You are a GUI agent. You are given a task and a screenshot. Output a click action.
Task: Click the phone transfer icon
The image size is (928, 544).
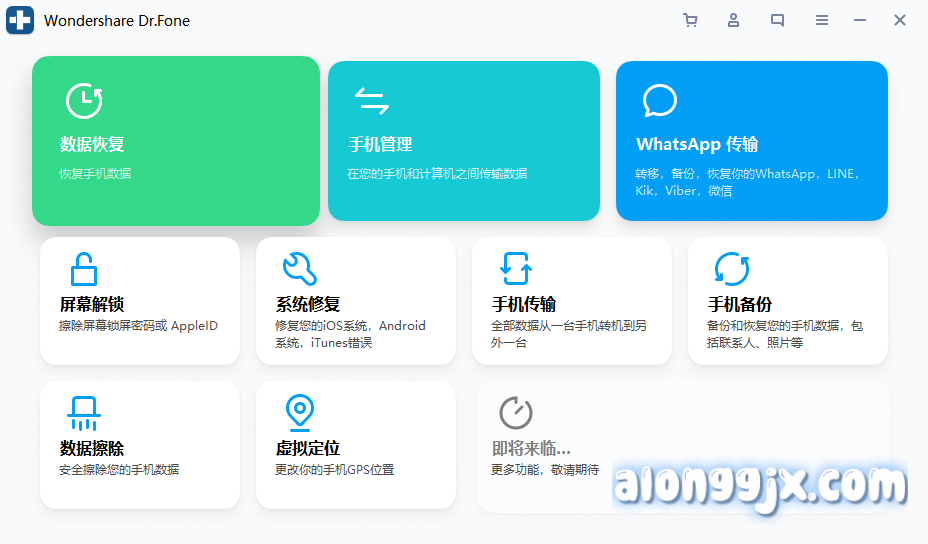[x=515, y=269]
